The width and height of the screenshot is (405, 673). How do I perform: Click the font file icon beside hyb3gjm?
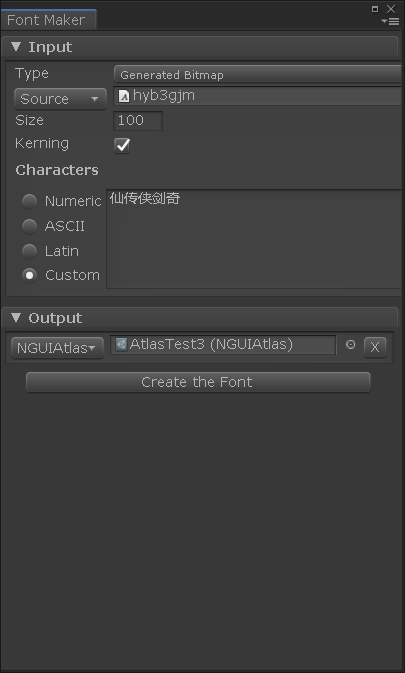coord(124,96)
